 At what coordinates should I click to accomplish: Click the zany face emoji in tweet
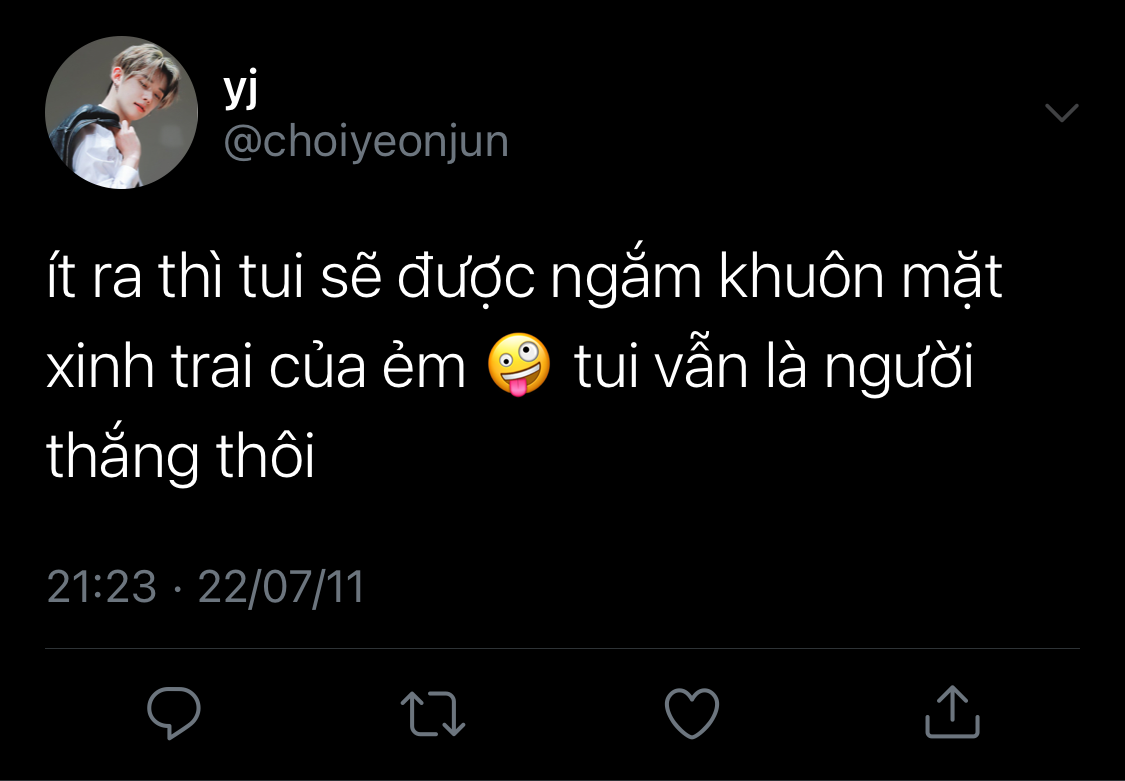[519, 365]
